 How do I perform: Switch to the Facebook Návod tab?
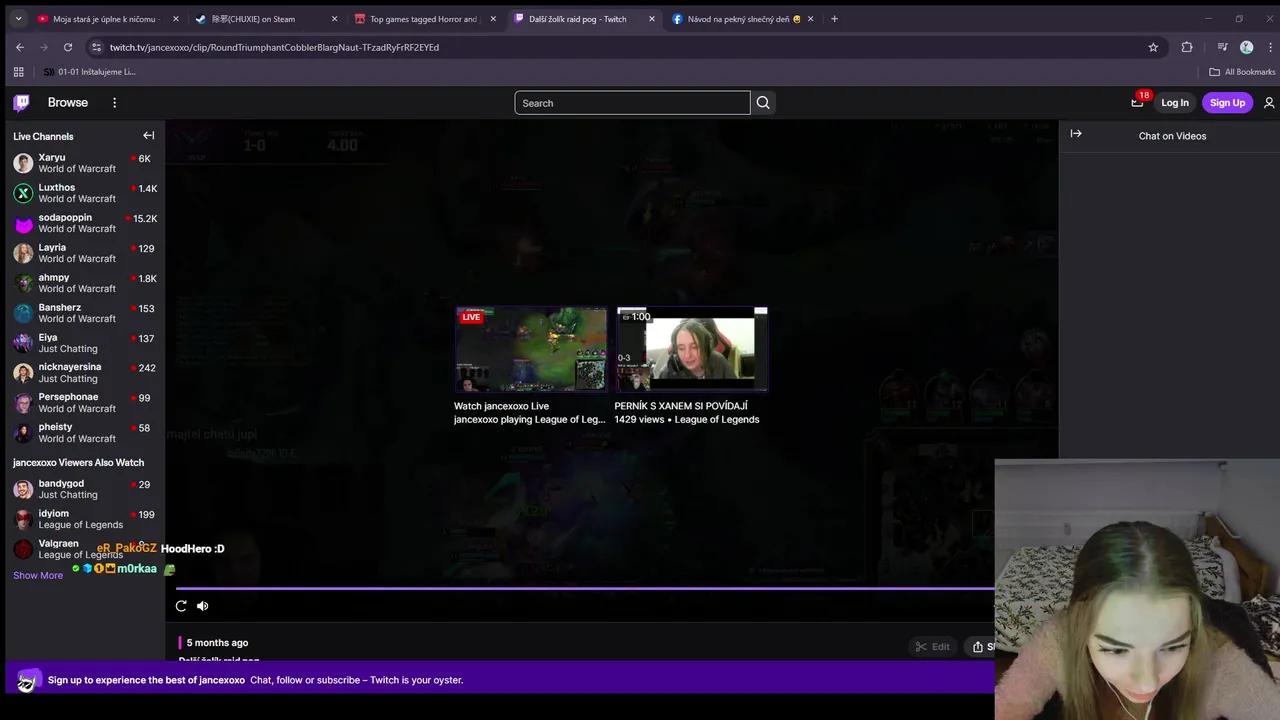click(744, 19)
